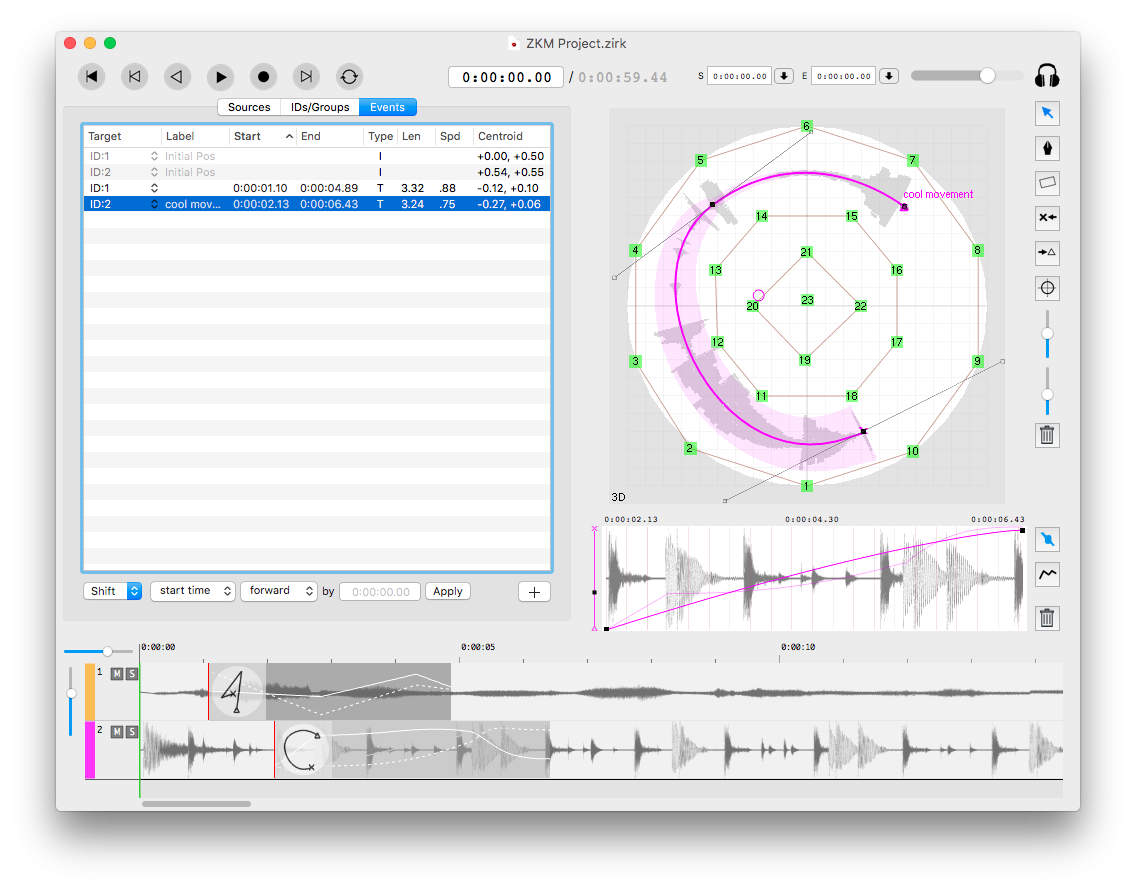
Task: Open the start time dropdown
Action: (x=193, y=591)
